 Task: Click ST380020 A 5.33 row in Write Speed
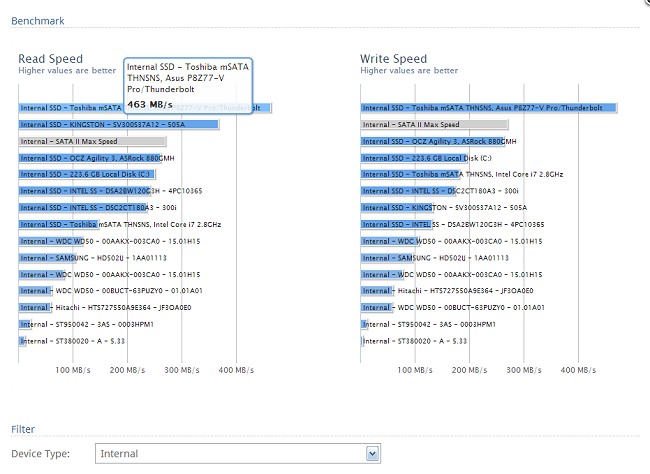tap(414, 341)
